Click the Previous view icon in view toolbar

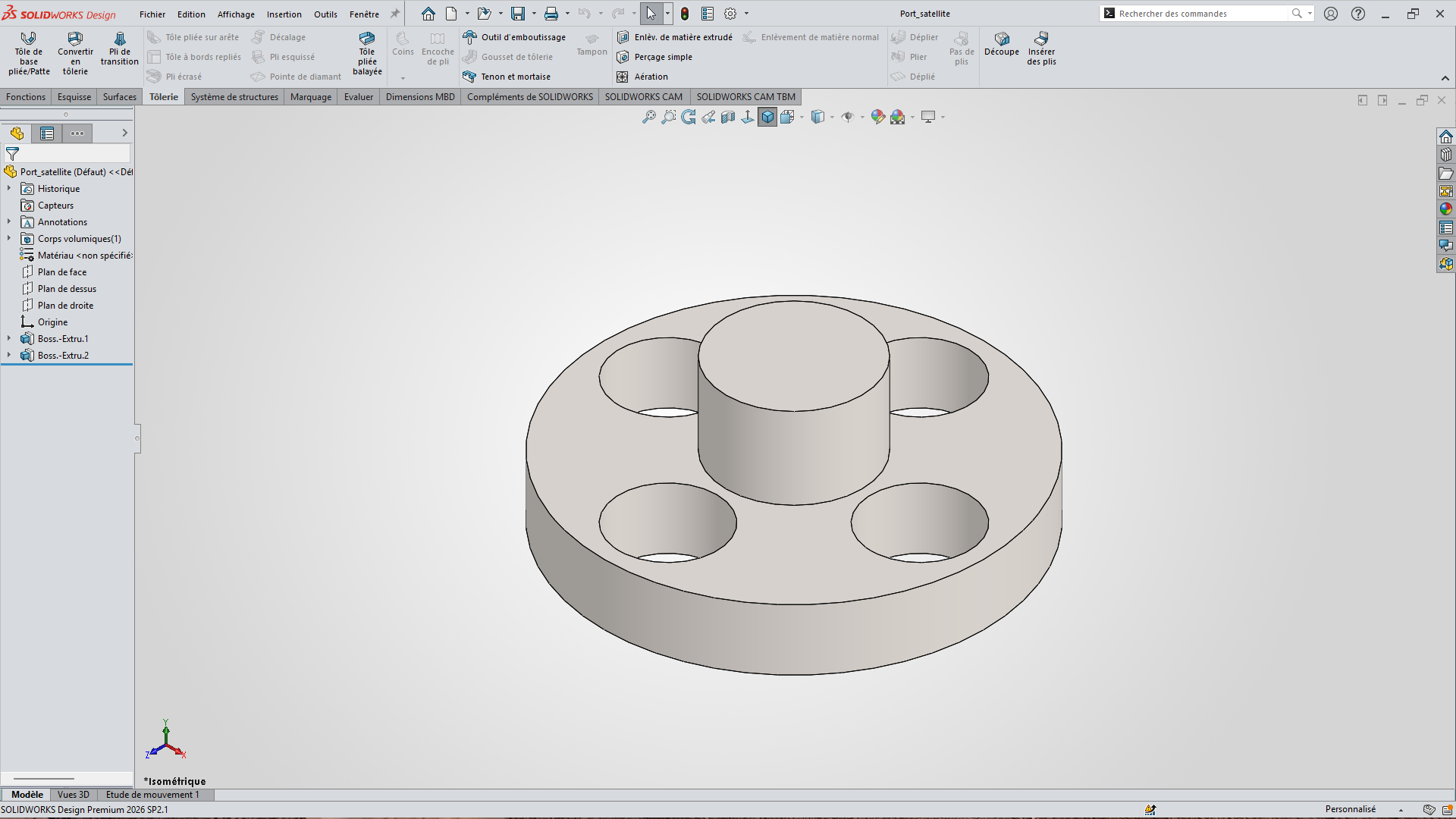point(708,117)
